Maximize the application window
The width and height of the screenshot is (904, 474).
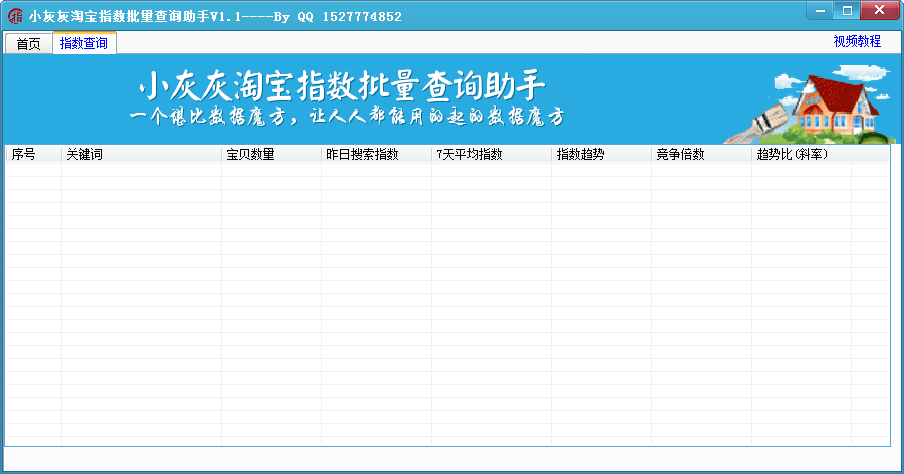pyautogui.click(x=847, y=10)
